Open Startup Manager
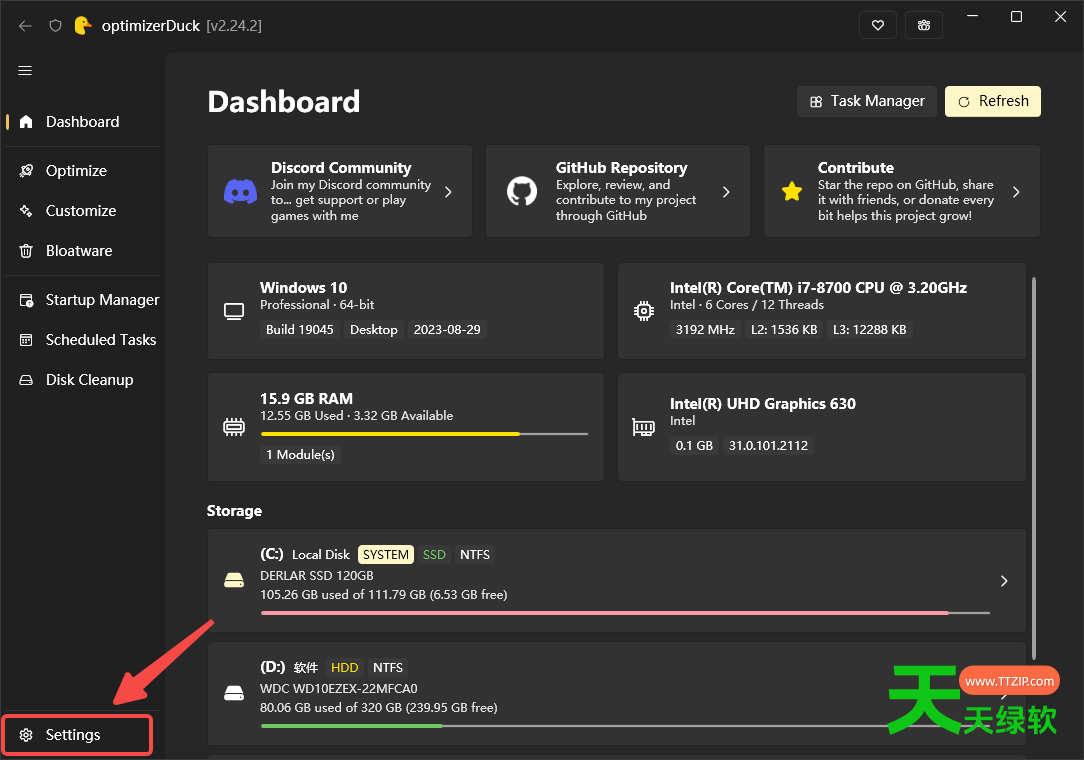1084x760 pixels. (83, 300)
